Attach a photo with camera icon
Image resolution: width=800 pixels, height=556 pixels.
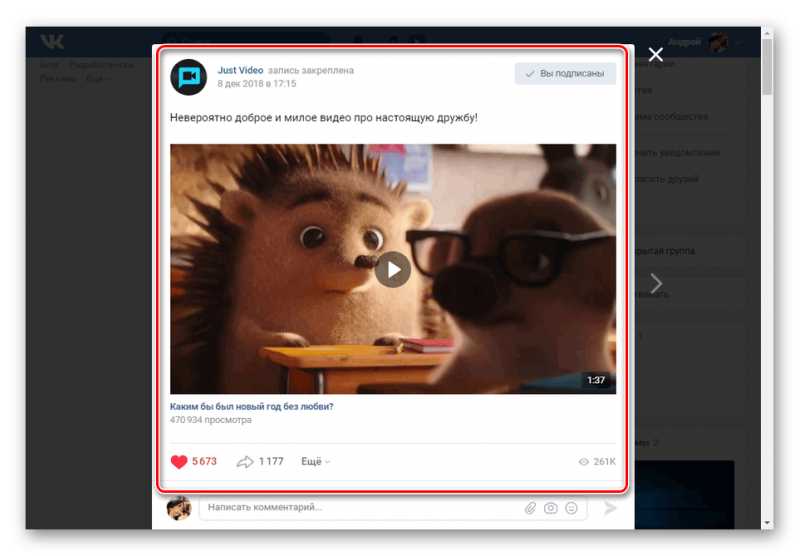click(551, 508)
